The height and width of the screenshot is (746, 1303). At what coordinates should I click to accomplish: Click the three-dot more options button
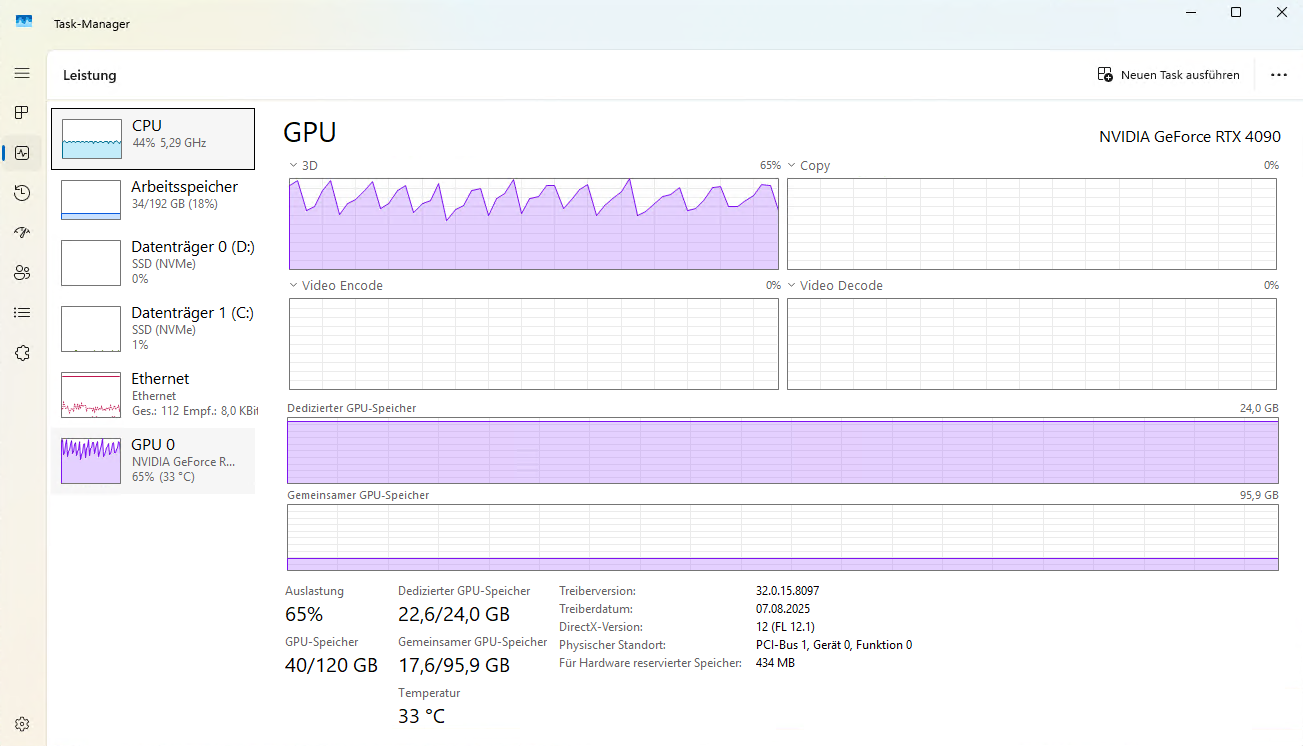coord(1278,75)
